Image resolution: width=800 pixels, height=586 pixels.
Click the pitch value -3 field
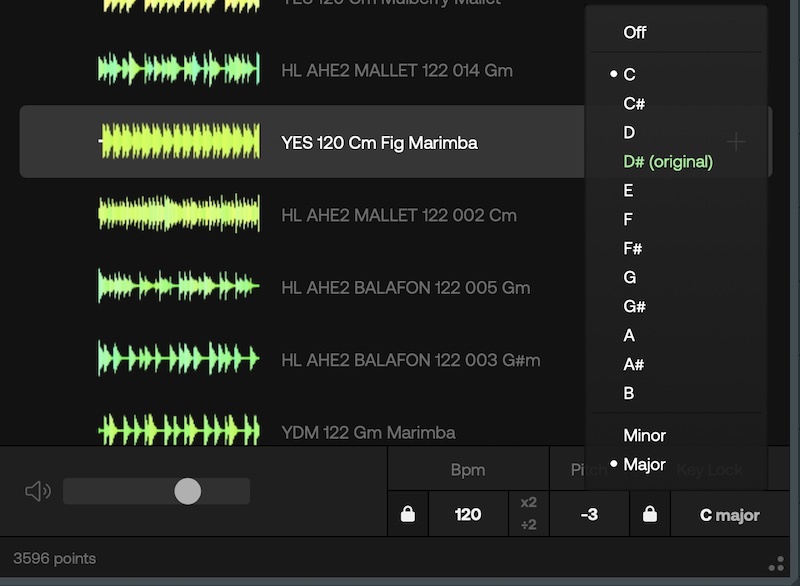coord(589,515)
